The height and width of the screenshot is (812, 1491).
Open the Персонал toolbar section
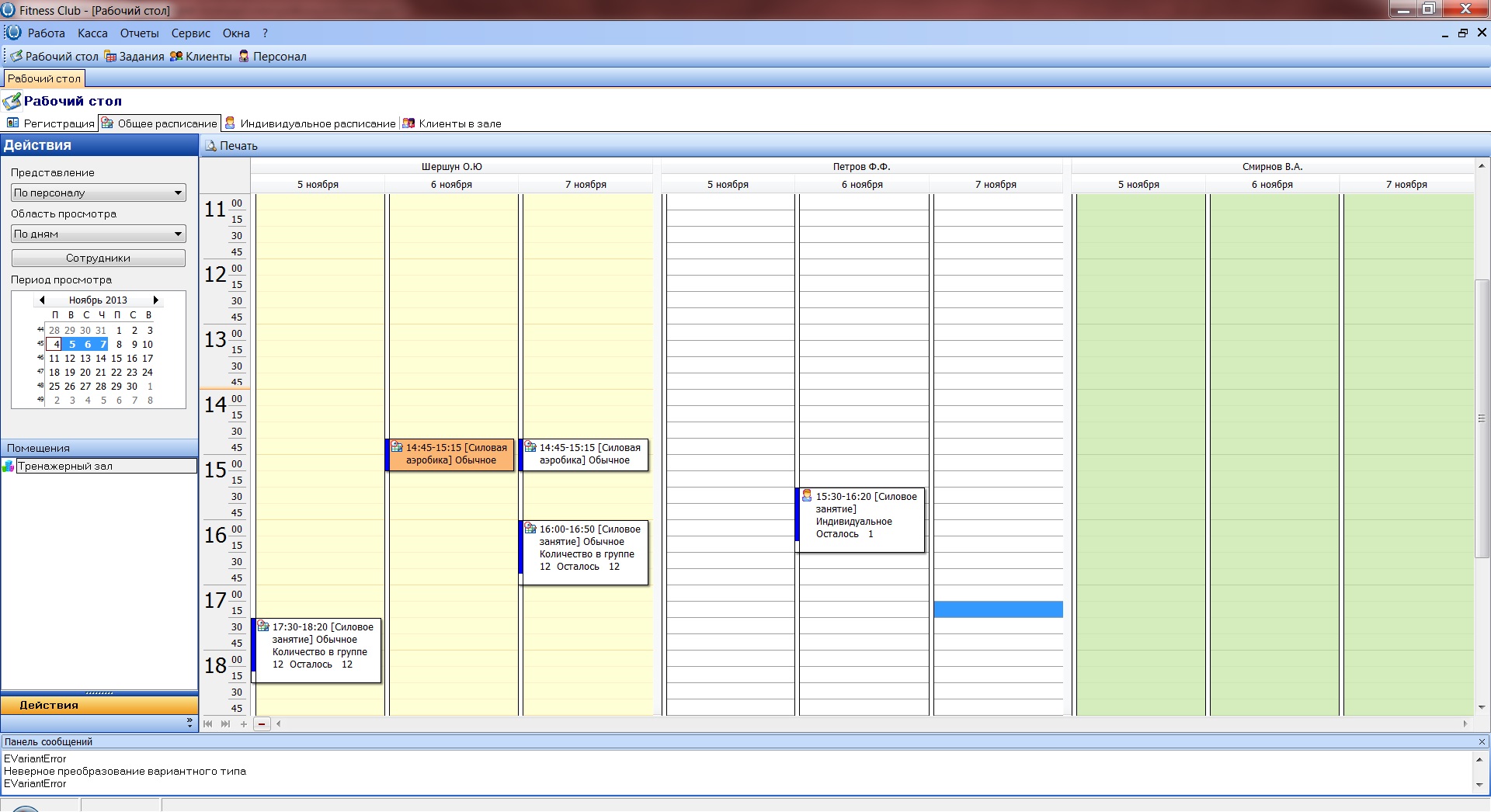(272, 57)
